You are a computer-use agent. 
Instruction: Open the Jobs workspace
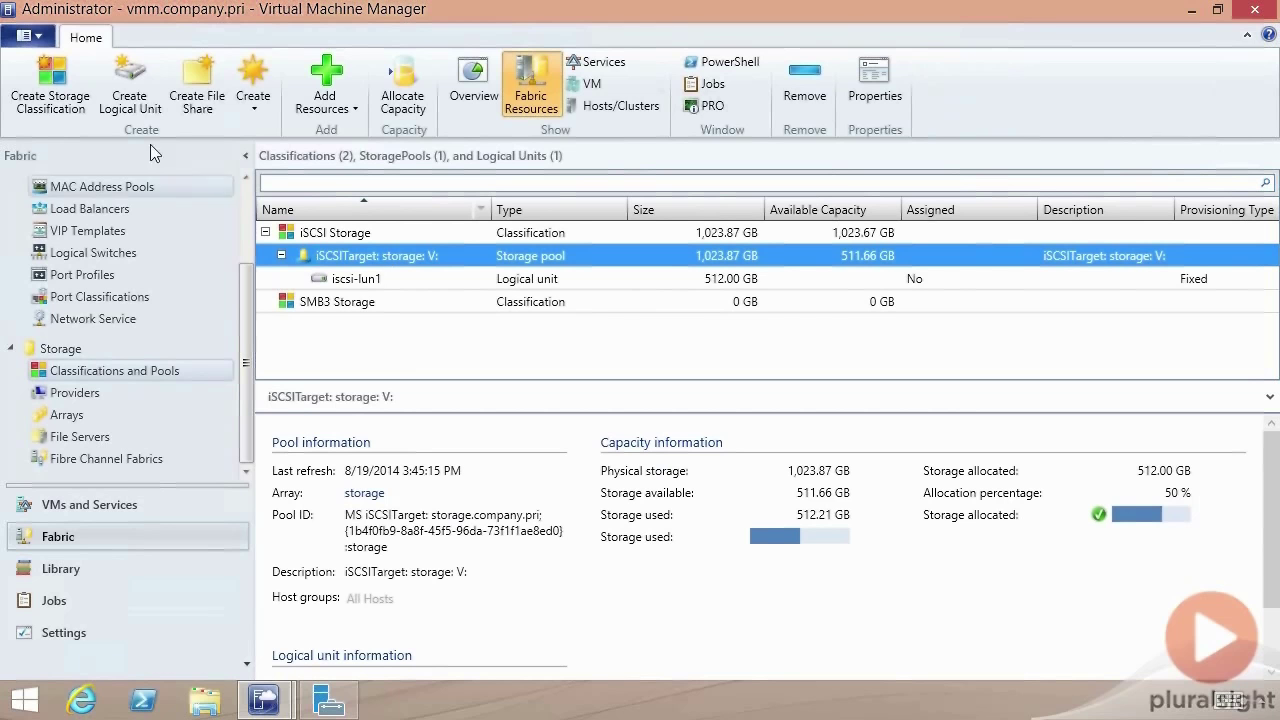click(128, 601)
